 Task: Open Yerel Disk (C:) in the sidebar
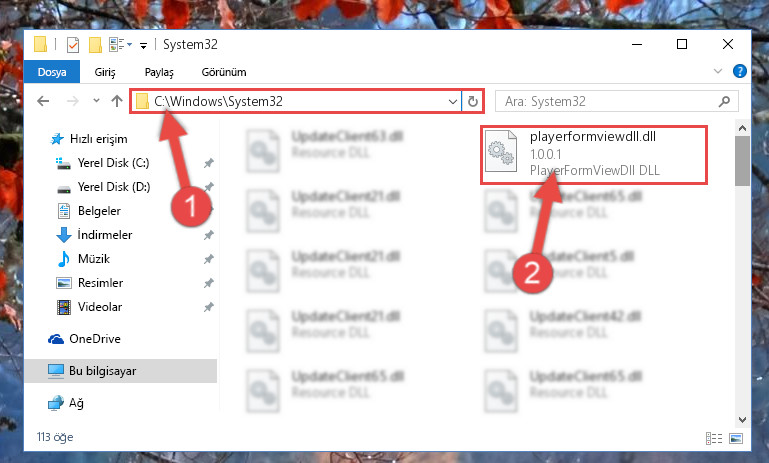[113, 163]
